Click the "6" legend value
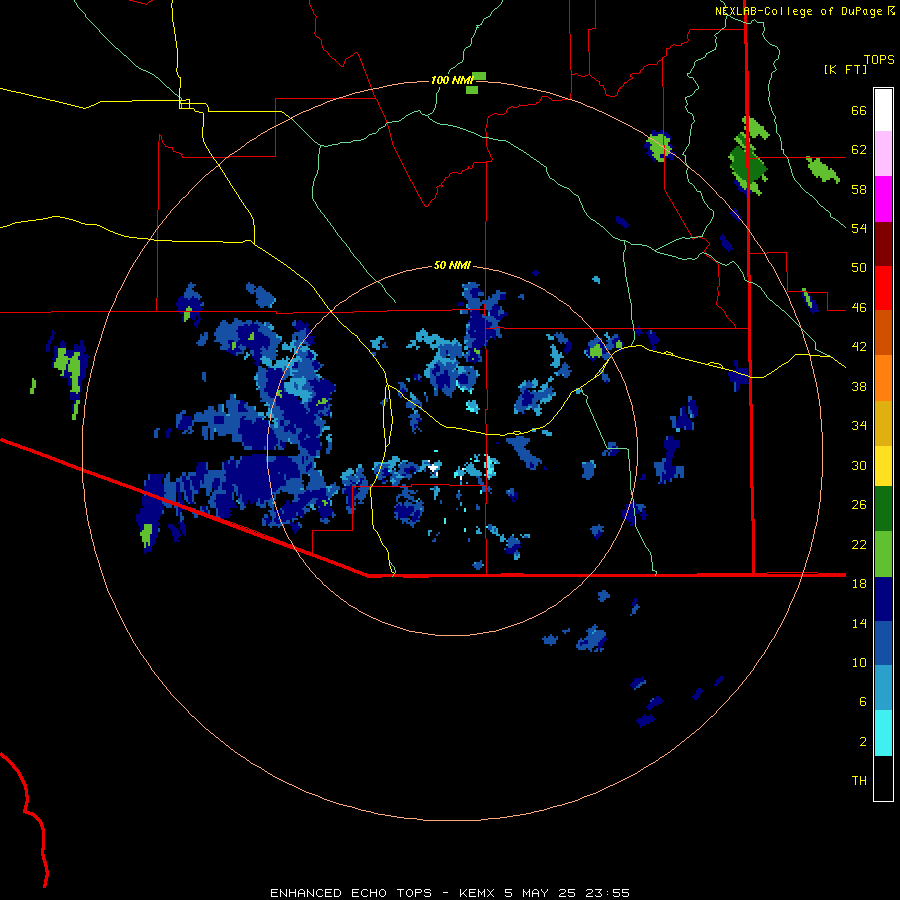The image size is (900, 900). coord(863,702)
